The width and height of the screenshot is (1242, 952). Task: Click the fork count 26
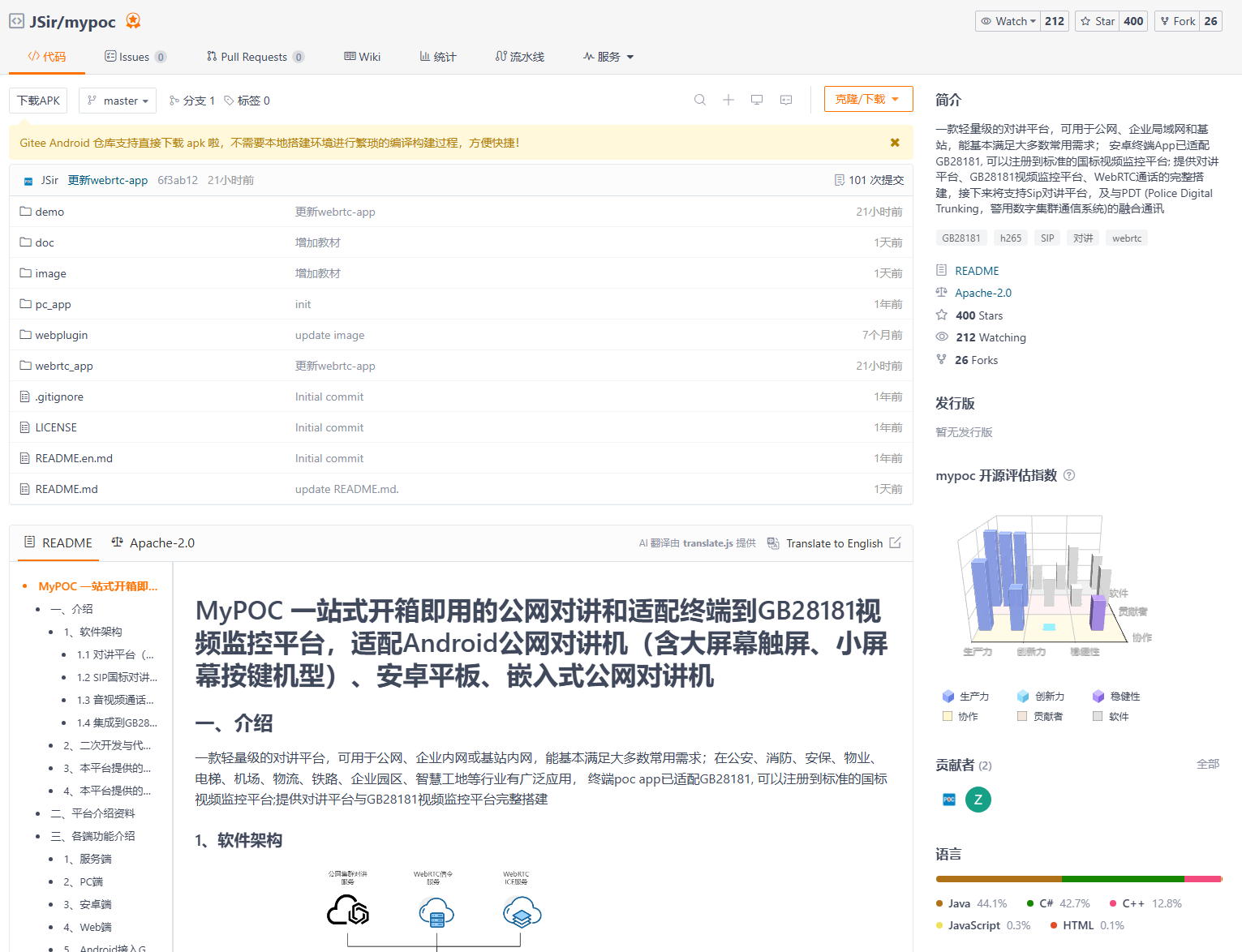pos(1211,21)
